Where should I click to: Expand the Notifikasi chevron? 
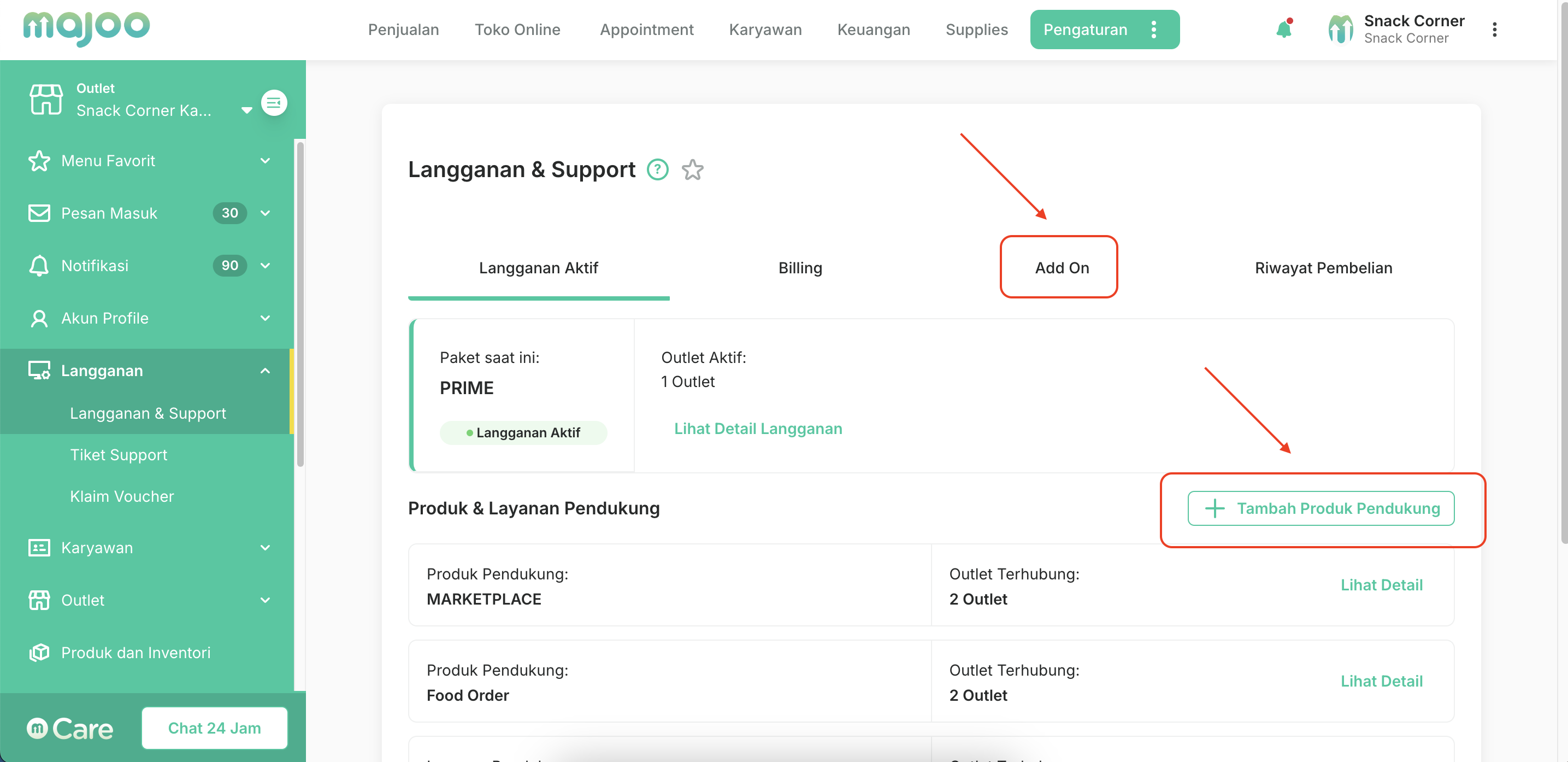point(266,266)
